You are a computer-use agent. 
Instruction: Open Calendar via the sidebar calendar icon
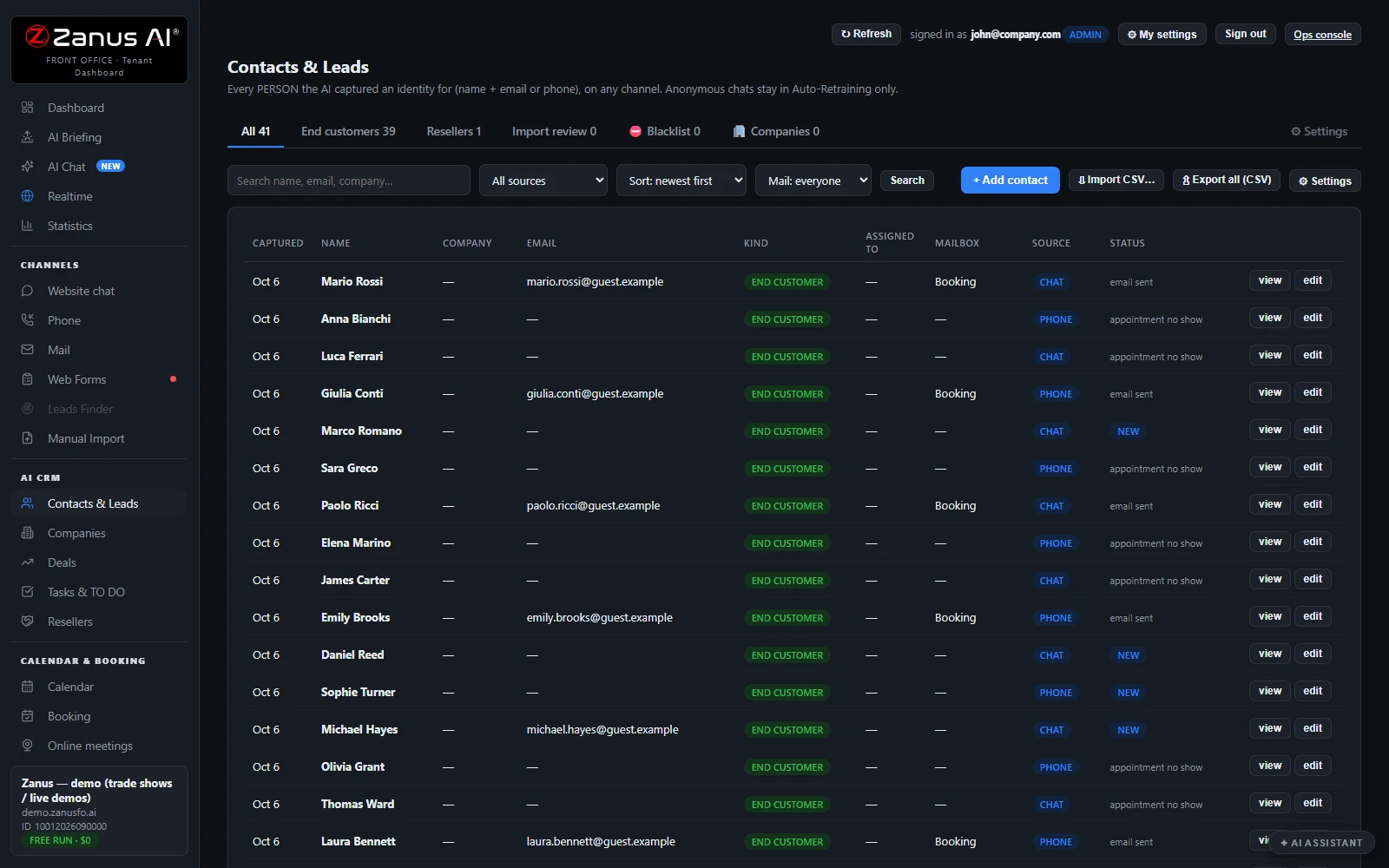click(x=27, y=687)
